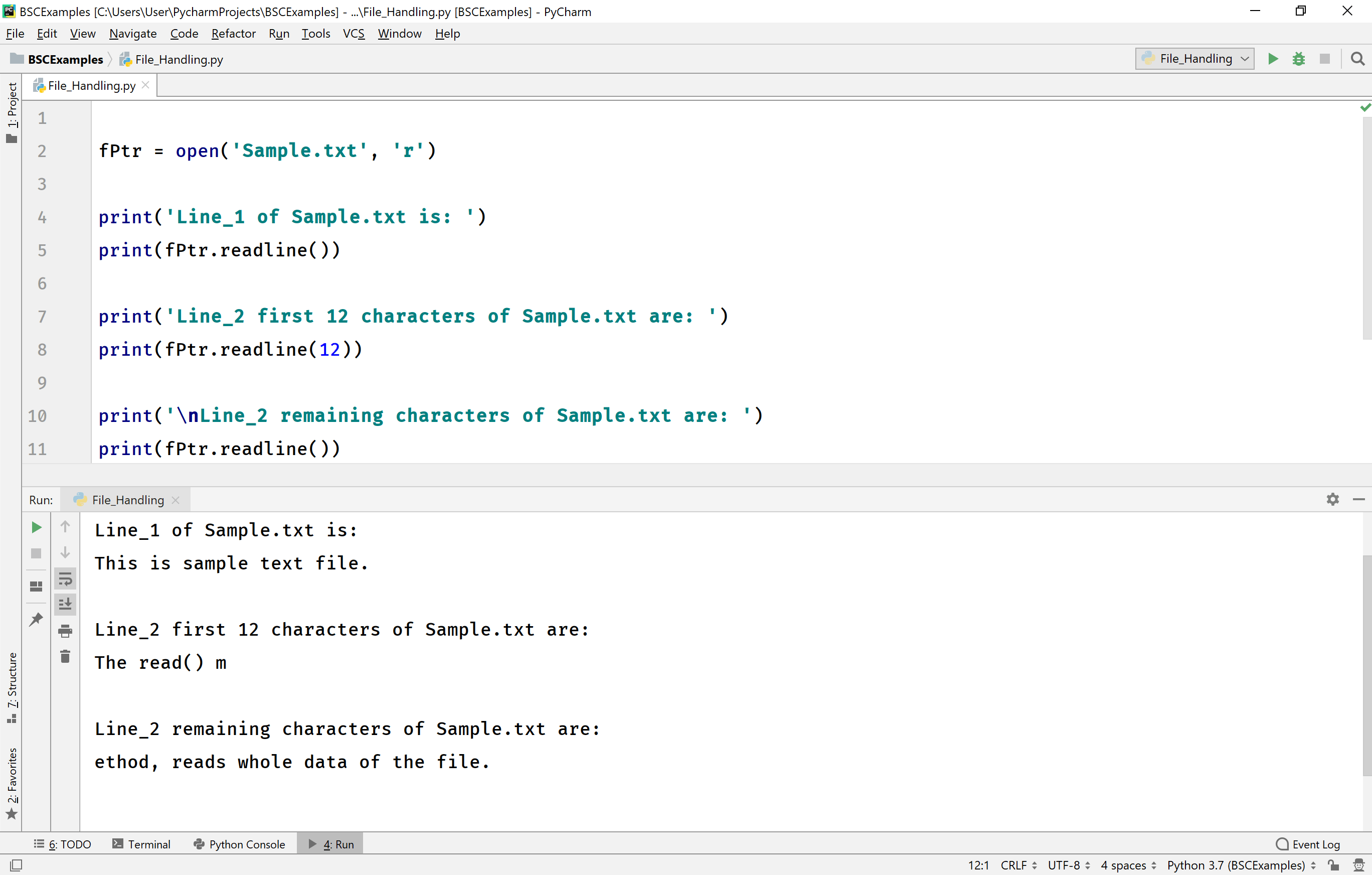Run the File_Handling script with the green play icon
This screenshot has width=1372, height=875.
tap(1273, 59)
